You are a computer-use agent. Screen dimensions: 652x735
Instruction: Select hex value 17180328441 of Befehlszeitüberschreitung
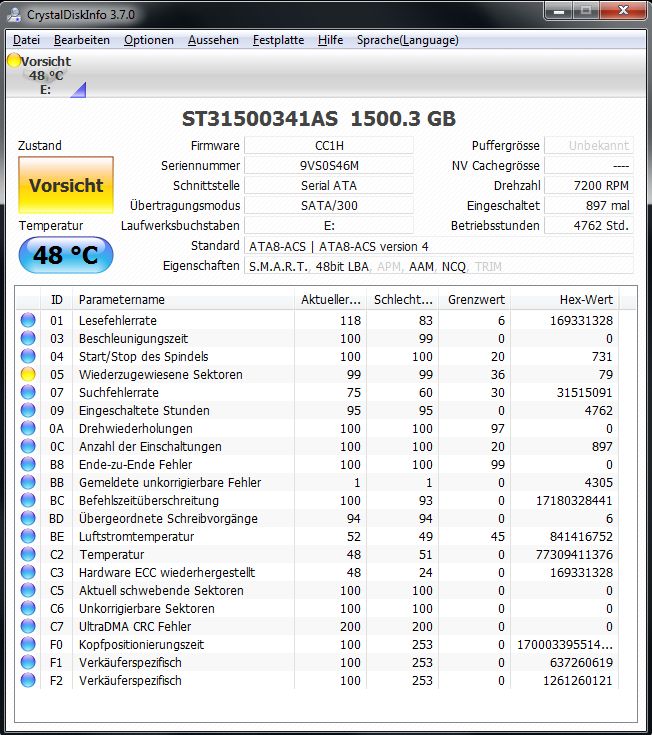click(574, 501)
